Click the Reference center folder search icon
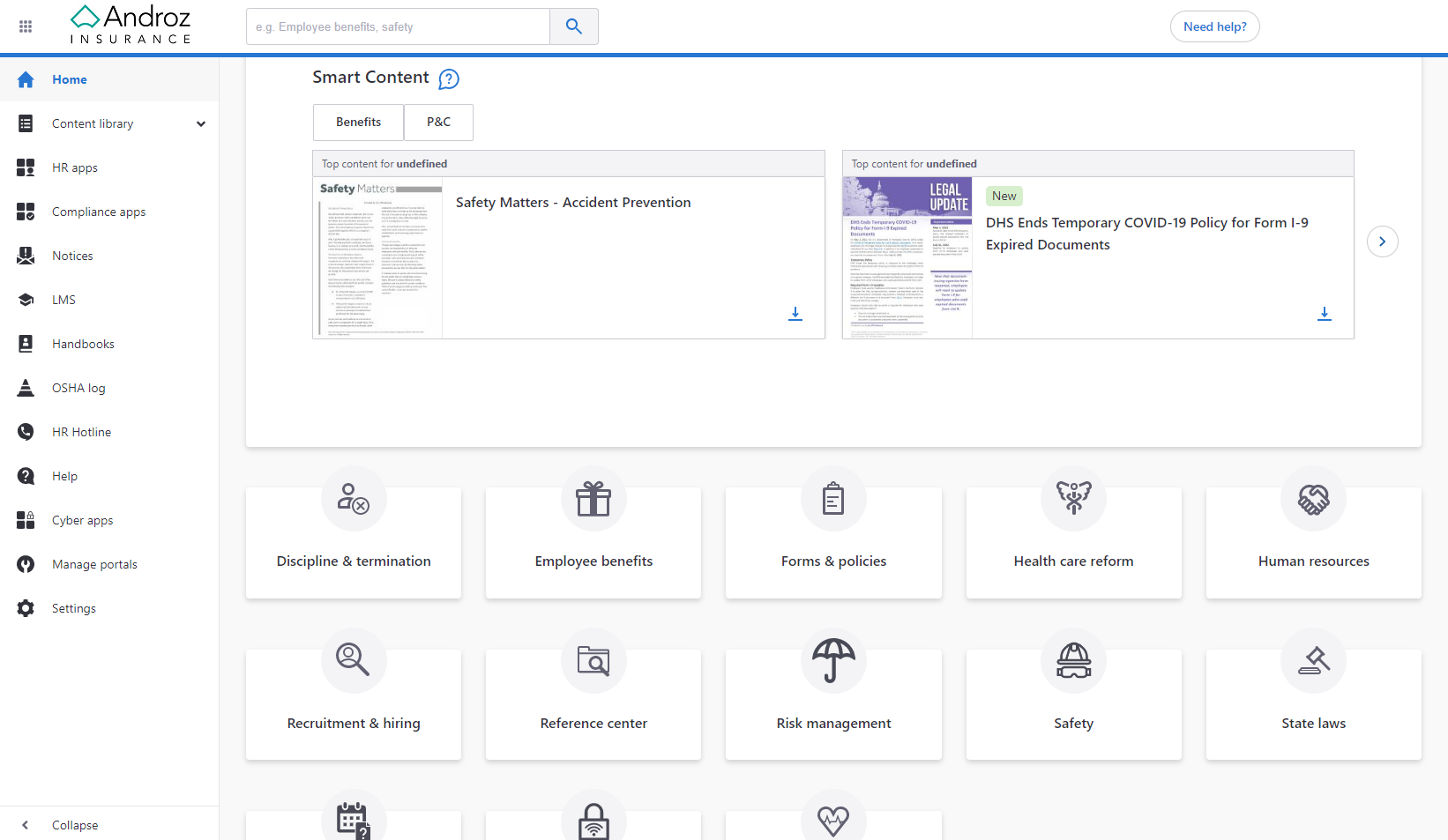This screenshot has width=1448, height=840. pos(593,660)
